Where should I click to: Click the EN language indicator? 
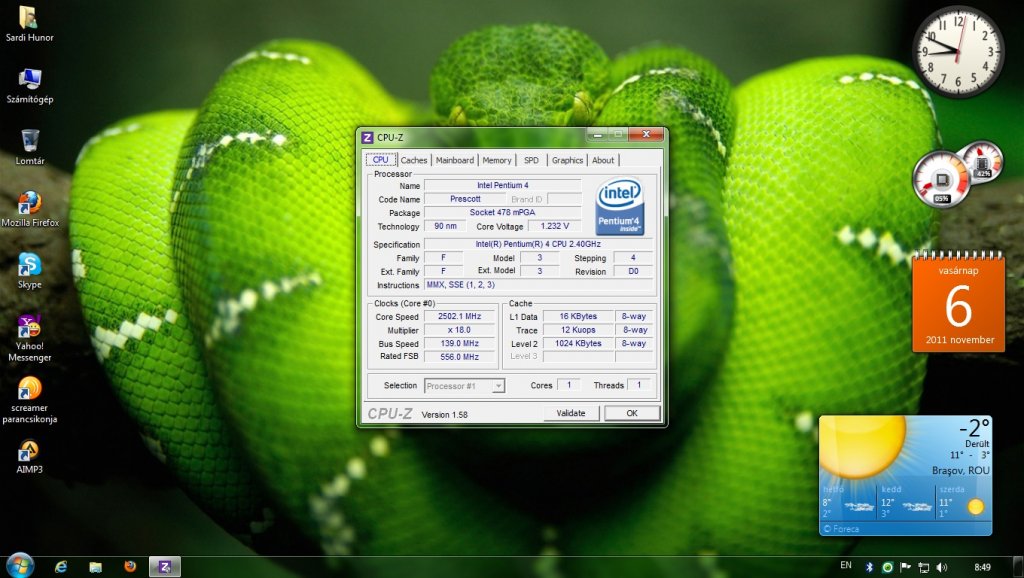click(846, 566)
